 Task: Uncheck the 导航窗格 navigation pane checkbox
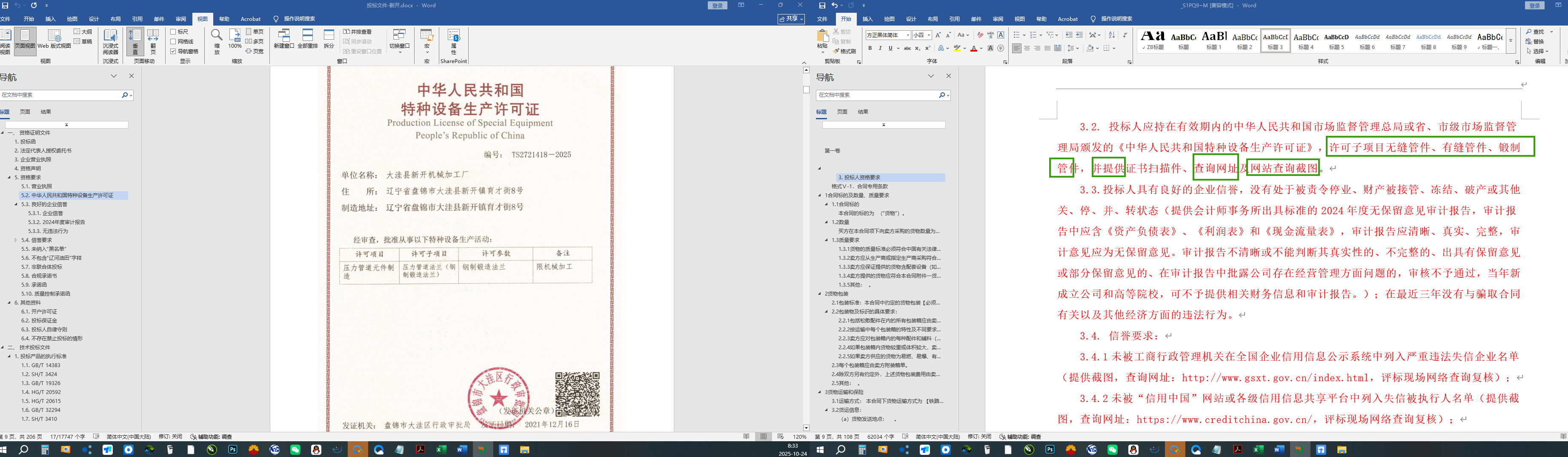click(174, 51)
